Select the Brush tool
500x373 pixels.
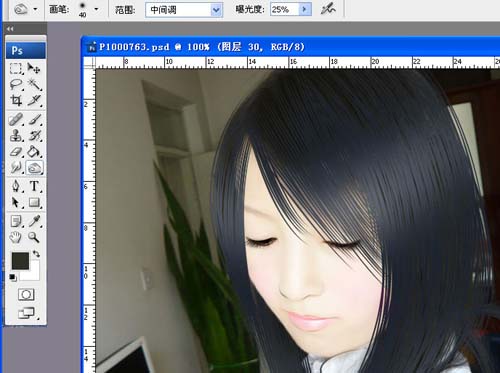(x=34, y=119)
